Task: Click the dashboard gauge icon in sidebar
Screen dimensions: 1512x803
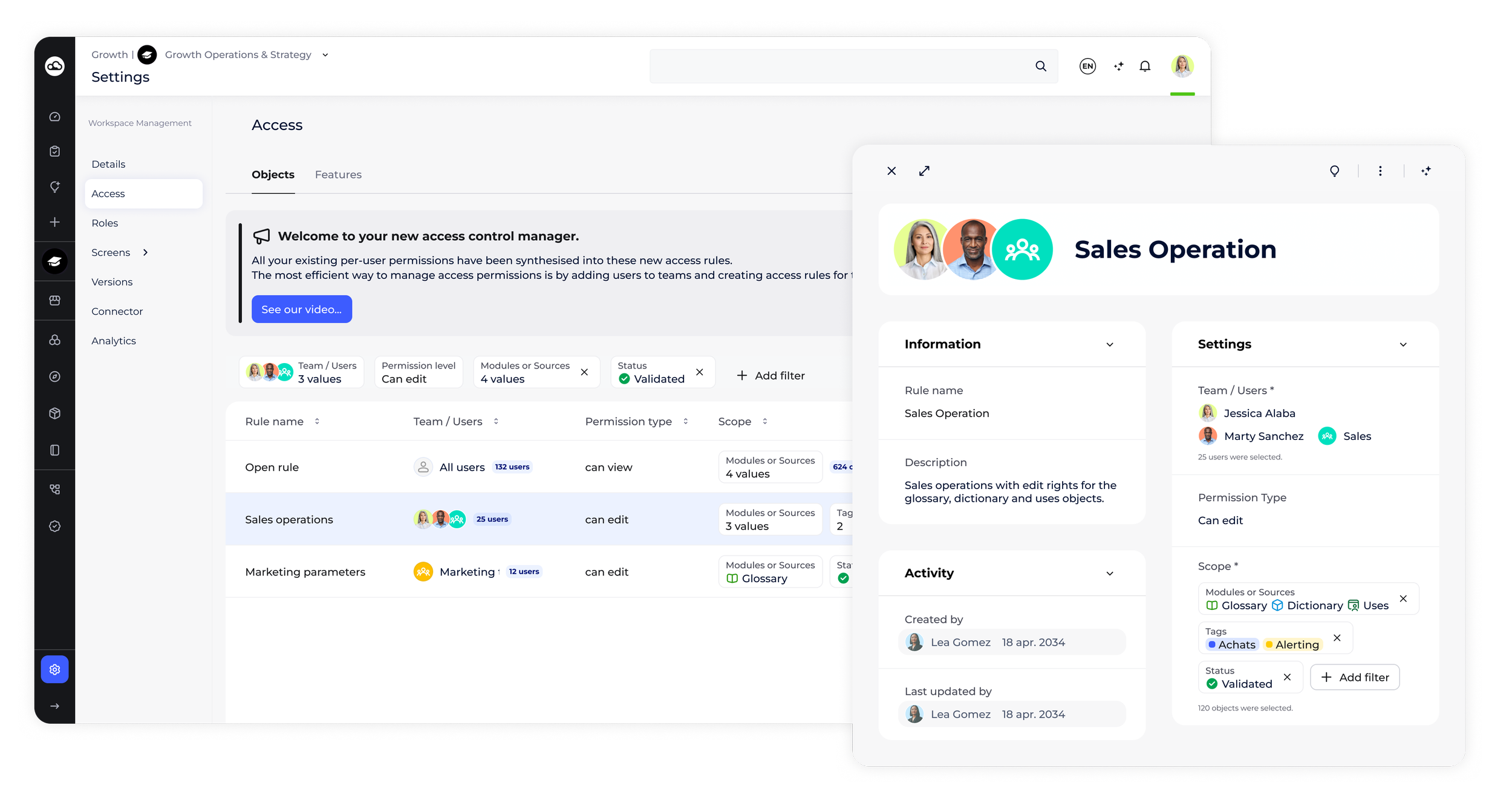Action: pyautogui.click(x=54, y=117)
